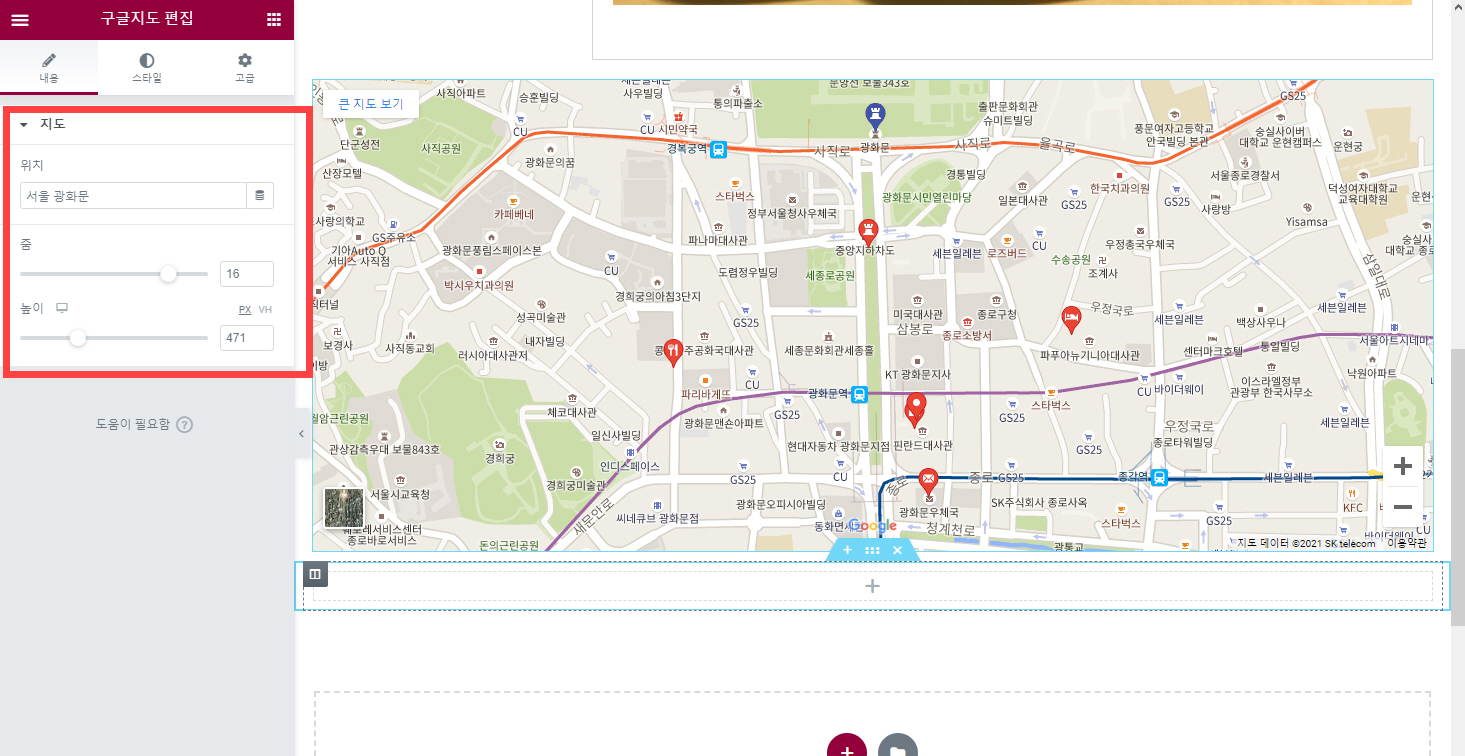Viewport: 1465px width, 756px height.
Task: Select VH unit for height
Action: pos(265,309)
